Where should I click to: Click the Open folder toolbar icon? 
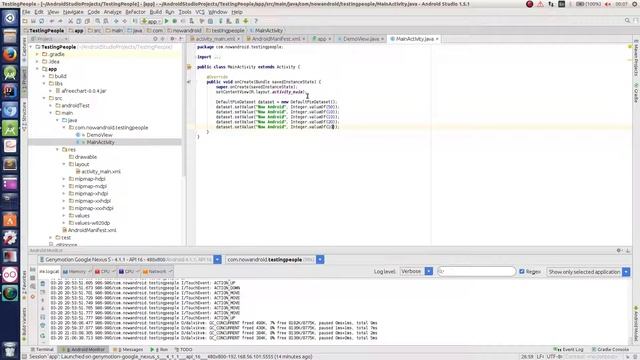(25, 21)
